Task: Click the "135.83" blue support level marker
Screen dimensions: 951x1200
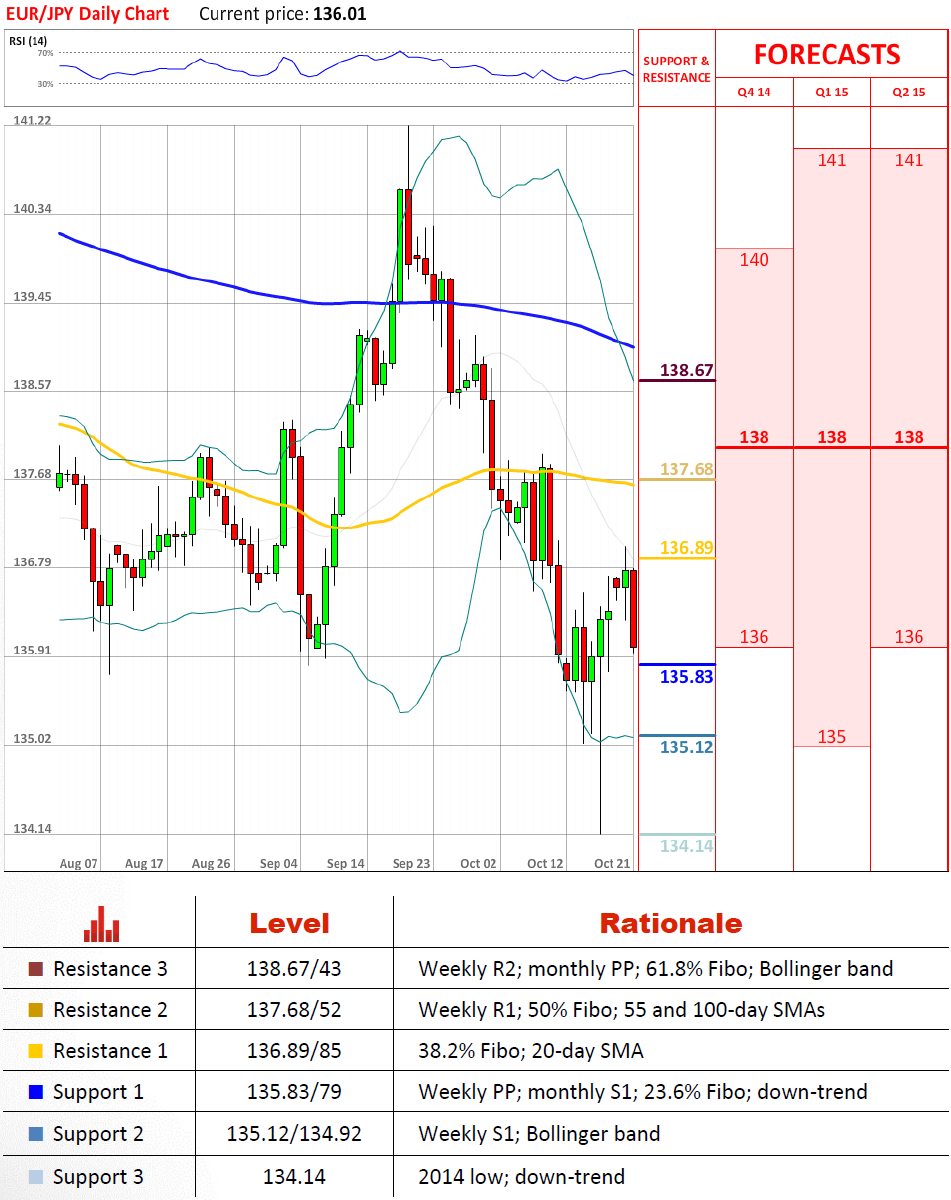Action: (686, 677)
